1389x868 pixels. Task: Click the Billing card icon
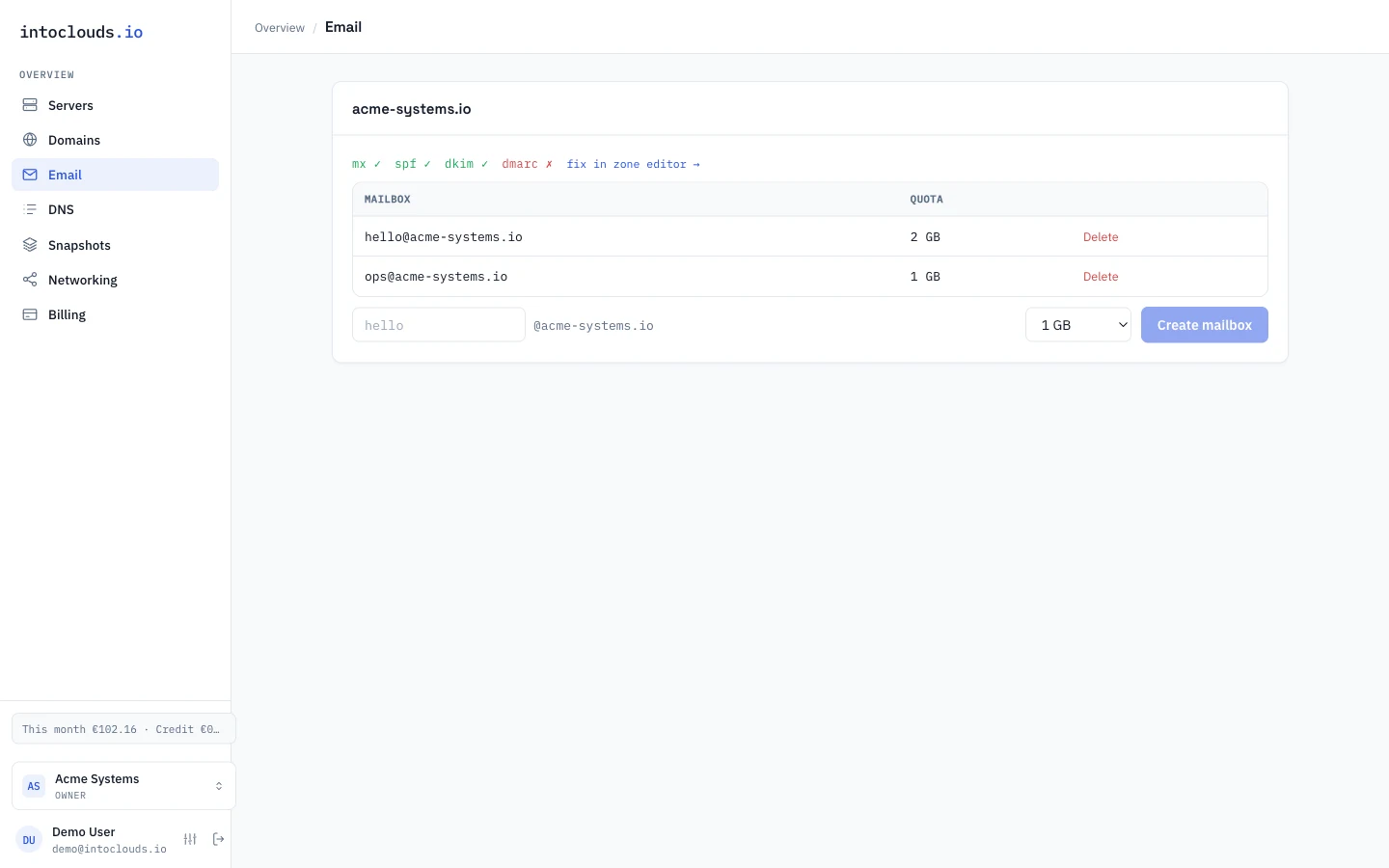(x=30, y=314)
